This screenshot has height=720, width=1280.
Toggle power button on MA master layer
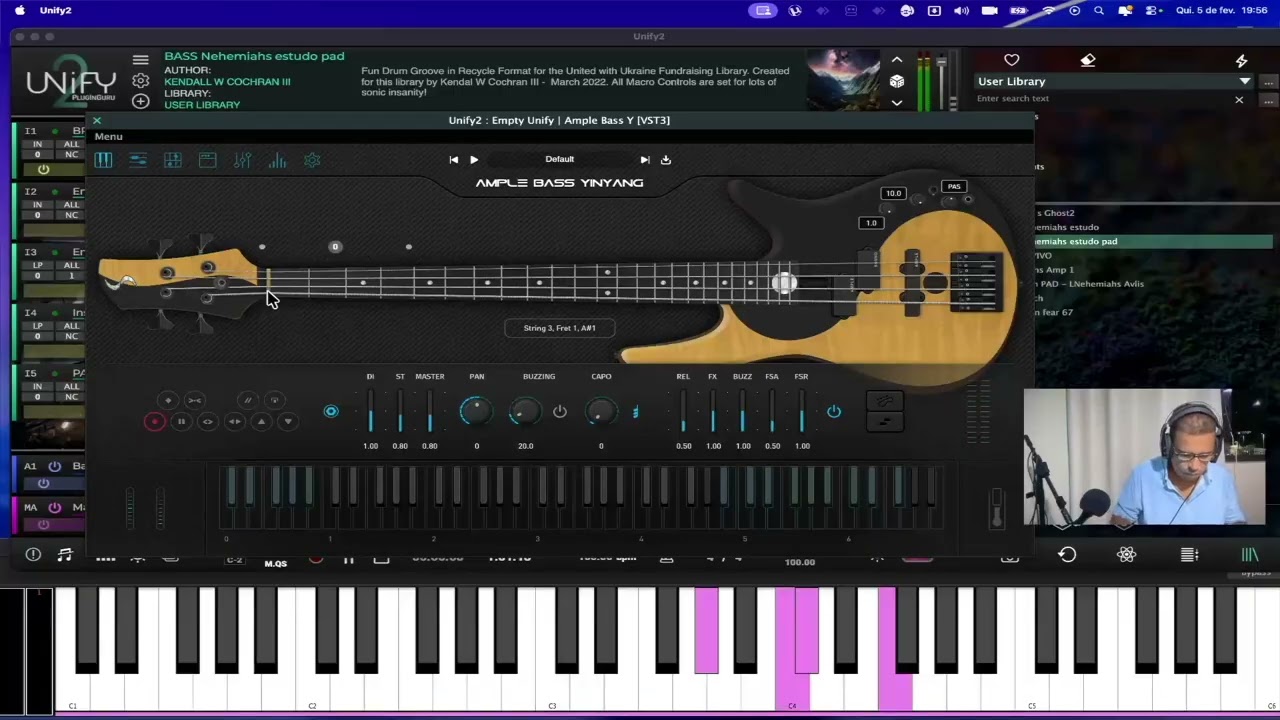click(55, 507)
